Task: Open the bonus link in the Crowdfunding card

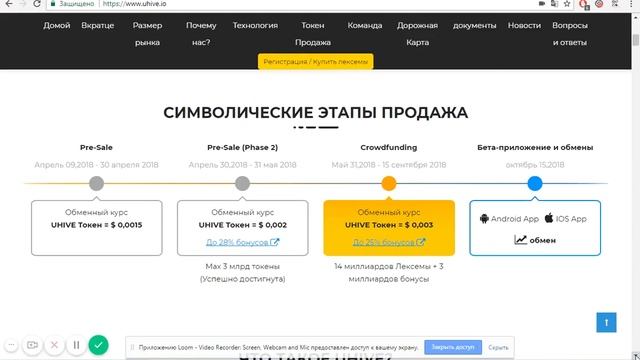Action: tap(389, 242)
